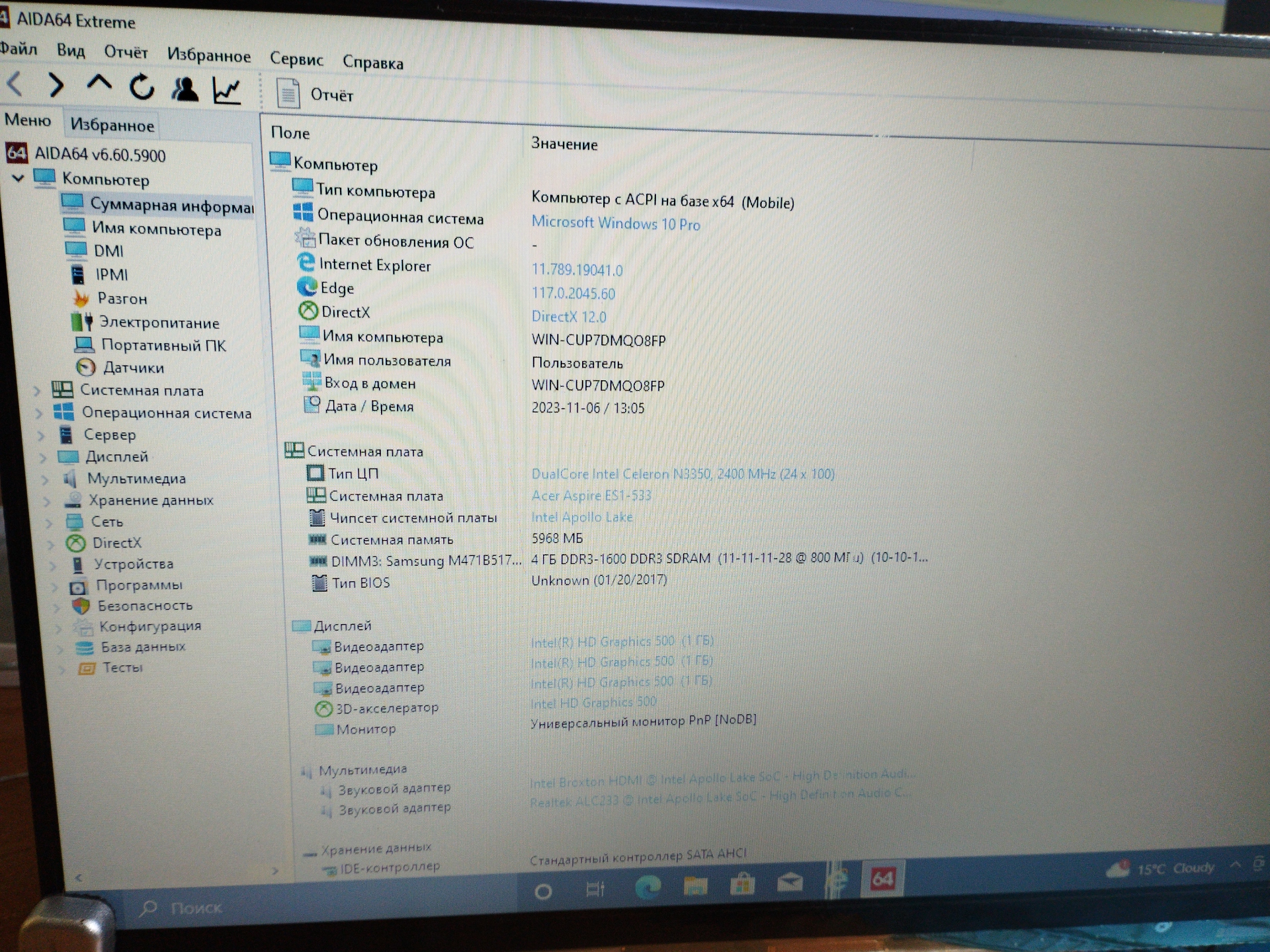
Task: Click the Тип ЦП processor icon
Action: (316, 473)
